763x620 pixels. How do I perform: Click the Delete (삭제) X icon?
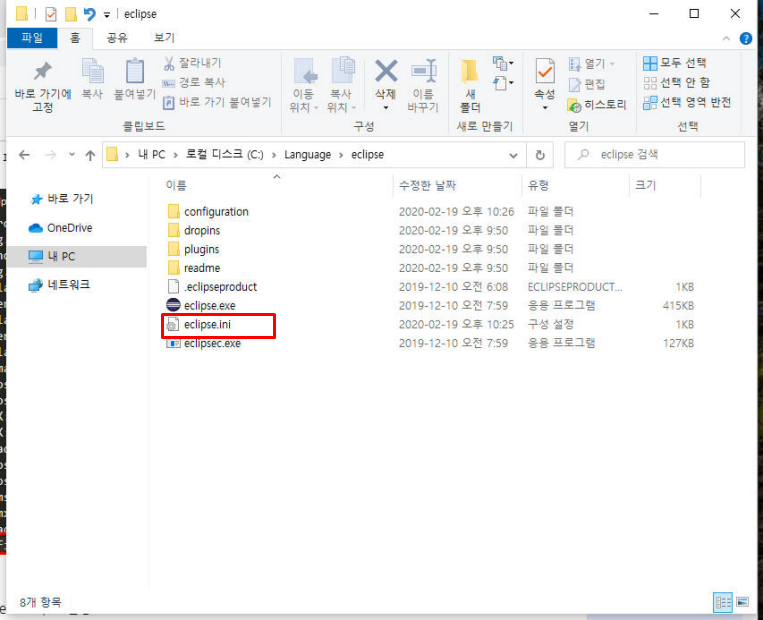(x=386, y=71)
